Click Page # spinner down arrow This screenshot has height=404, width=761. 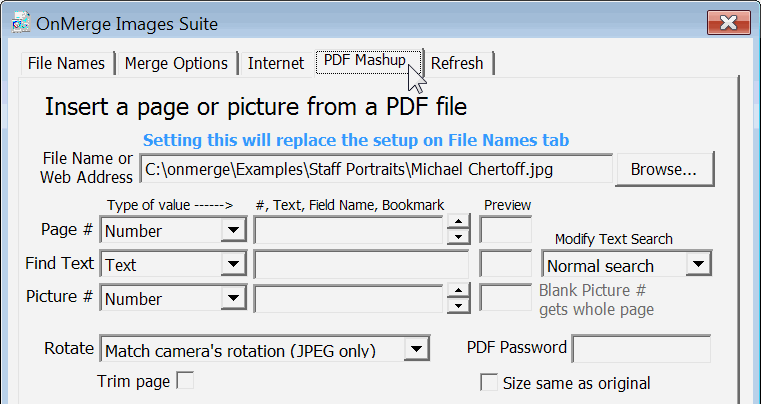pyautogui.click(x=458, y=238)
